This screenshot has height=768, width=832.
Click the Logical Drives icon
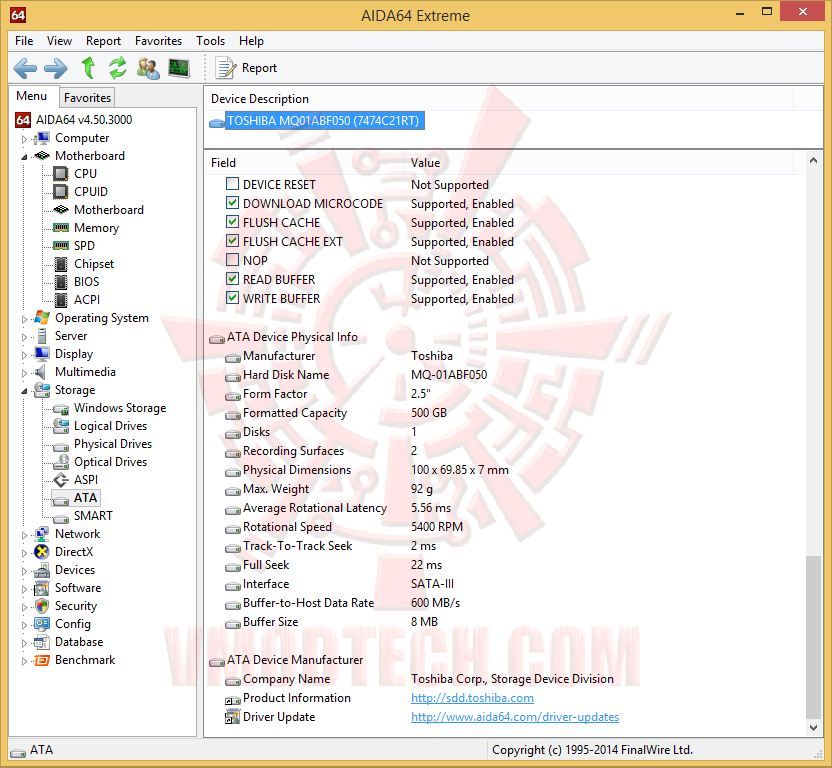61,426
